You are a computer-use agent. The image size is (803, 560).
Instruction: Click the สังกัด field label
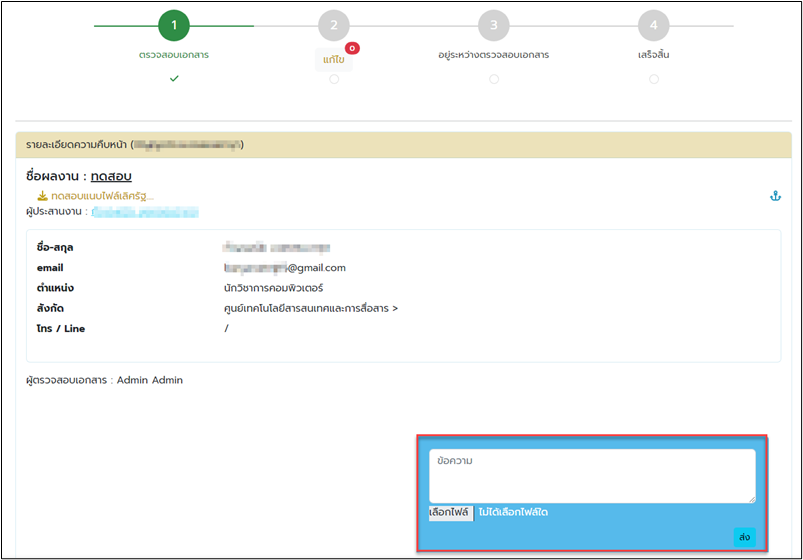[50, 308]
